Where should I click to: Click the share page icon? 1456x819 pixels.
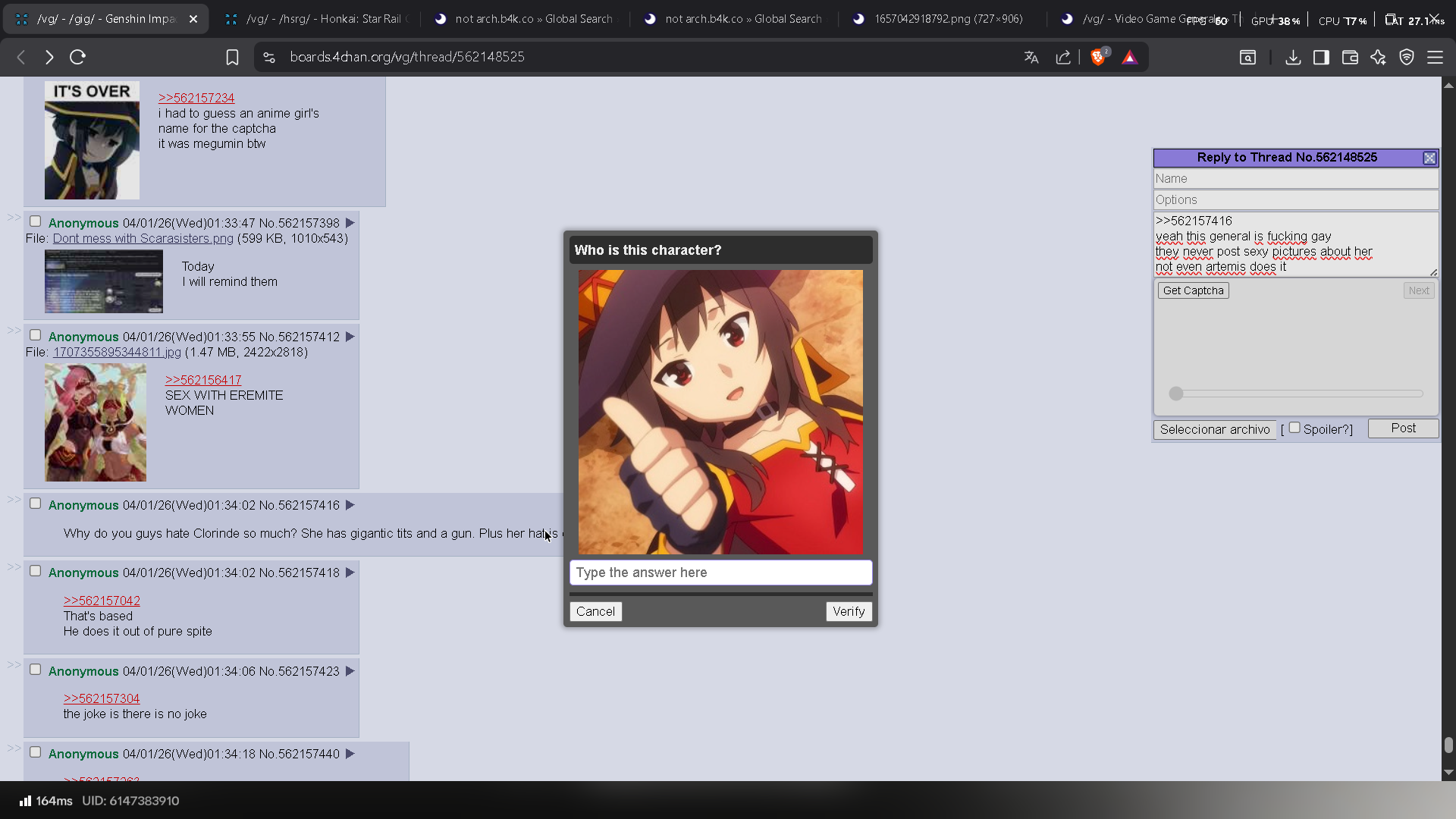tap(1063, 57)
